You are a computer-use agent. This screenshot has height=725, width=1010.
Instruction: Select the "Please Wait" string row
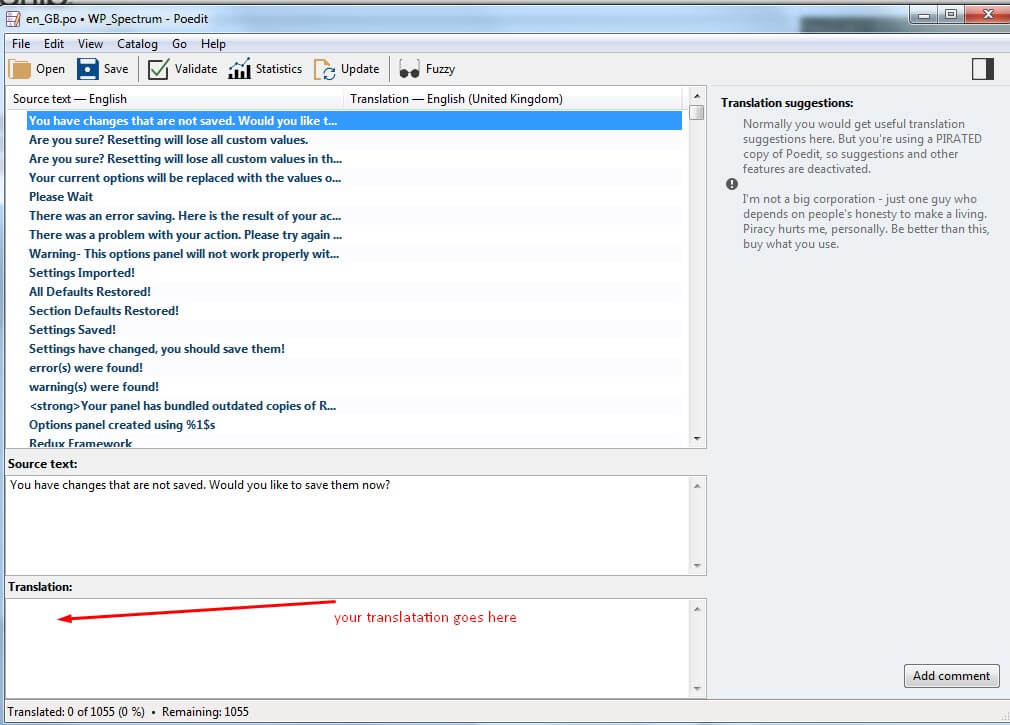[61, 197]
